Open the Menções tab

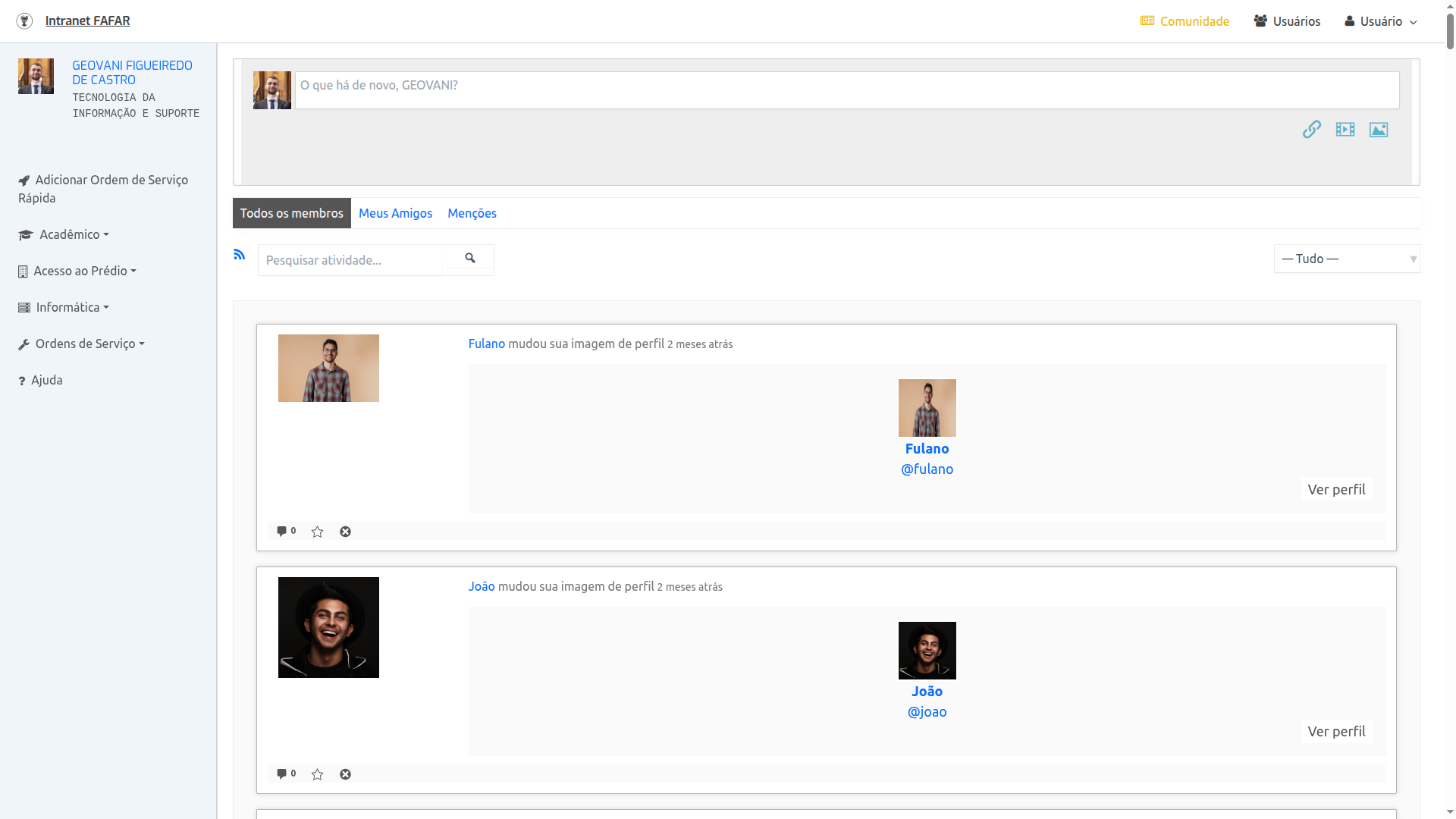point(472,213)
